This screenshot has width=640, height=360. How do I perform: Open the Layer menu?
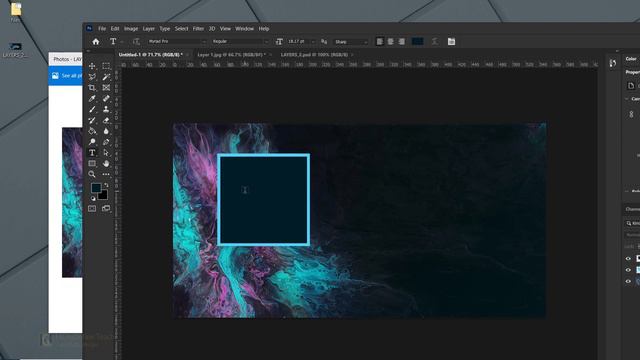149,29
